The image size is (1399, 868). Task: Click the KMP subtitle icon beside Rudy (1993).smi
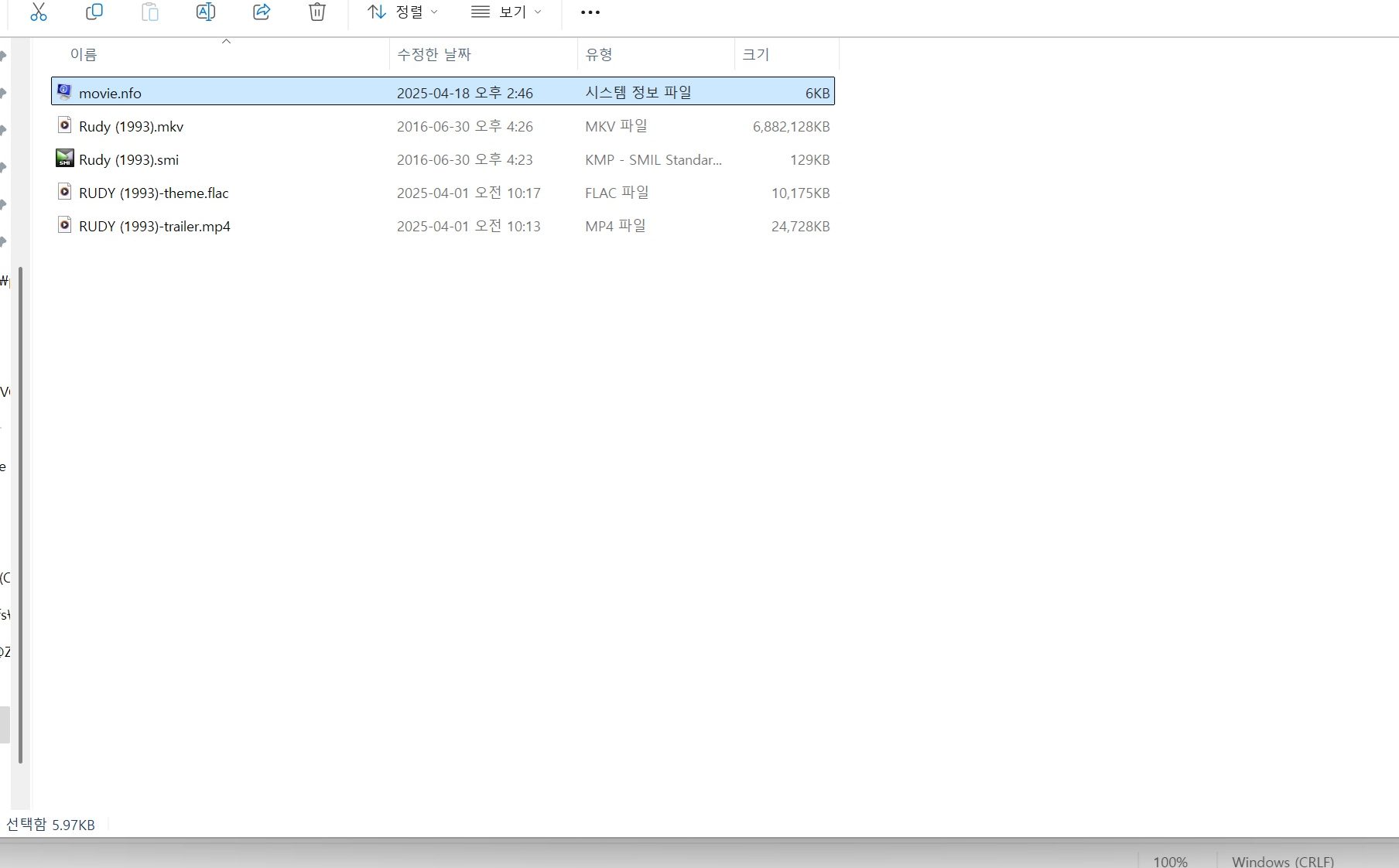point(64,159)
